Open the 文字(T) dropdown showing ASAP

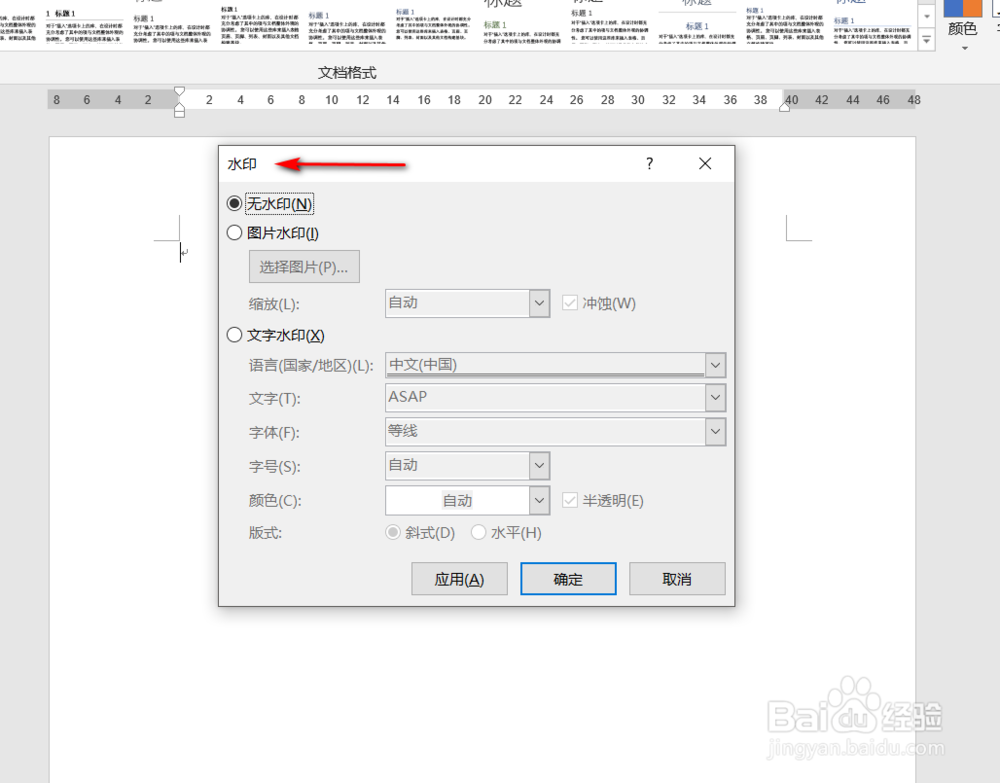(x=715, y=397)
